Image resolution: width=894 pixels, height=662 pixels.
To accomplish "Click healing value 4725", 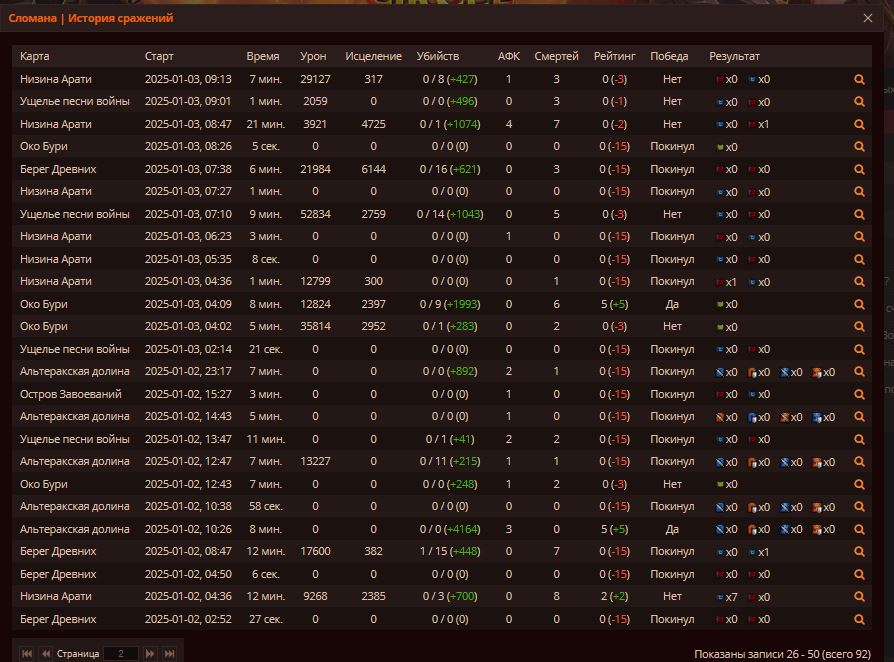I will tap(373, 124).
